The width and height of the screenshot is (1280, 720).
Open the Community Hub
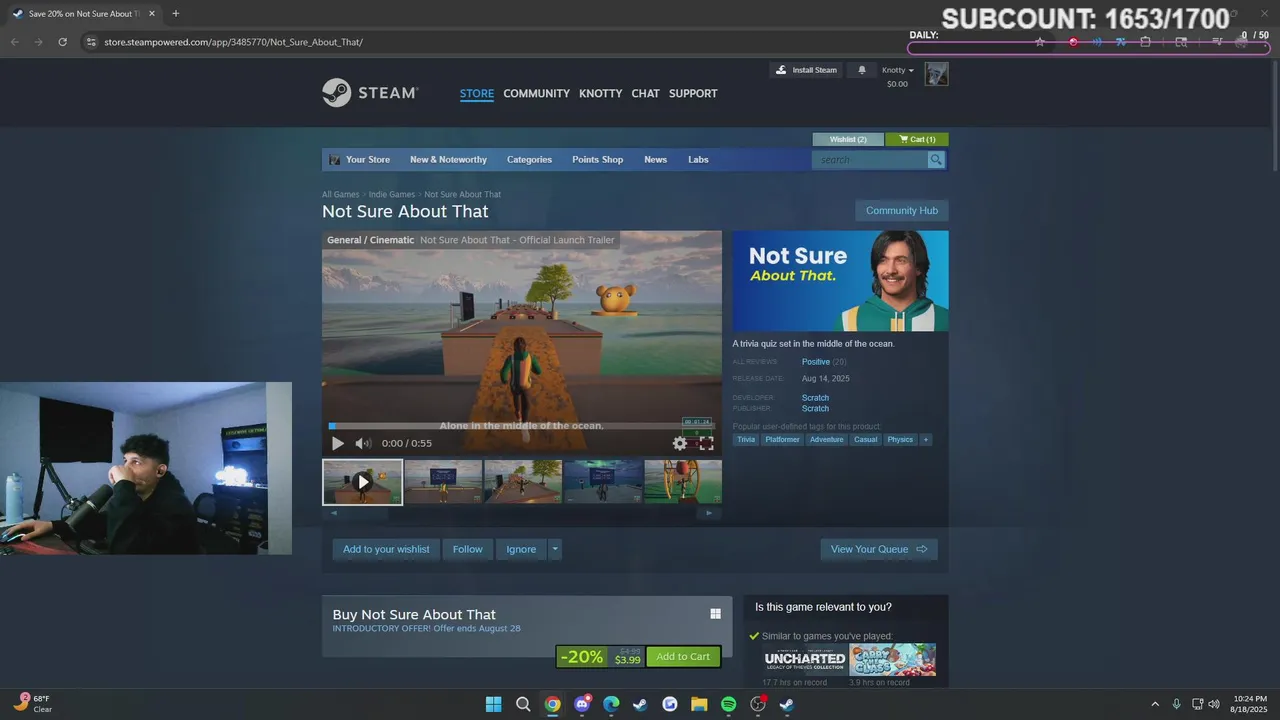point(902,211)
